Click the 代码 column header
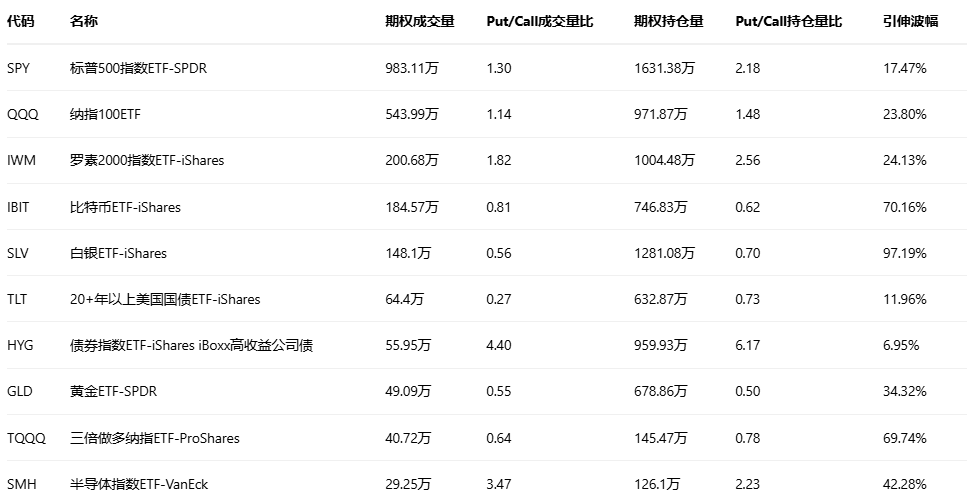 [x=20, y=22]
